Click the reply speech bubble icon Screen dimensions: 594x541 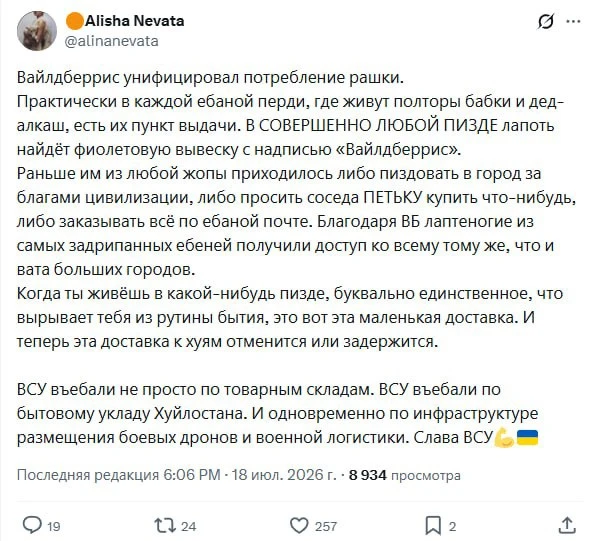[32, 525]
